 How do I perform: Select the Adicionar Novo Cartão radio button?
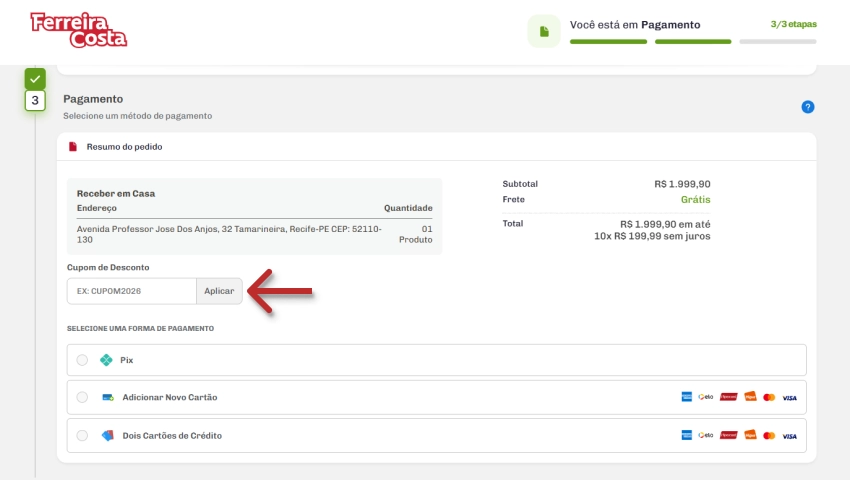click(82, 397)
